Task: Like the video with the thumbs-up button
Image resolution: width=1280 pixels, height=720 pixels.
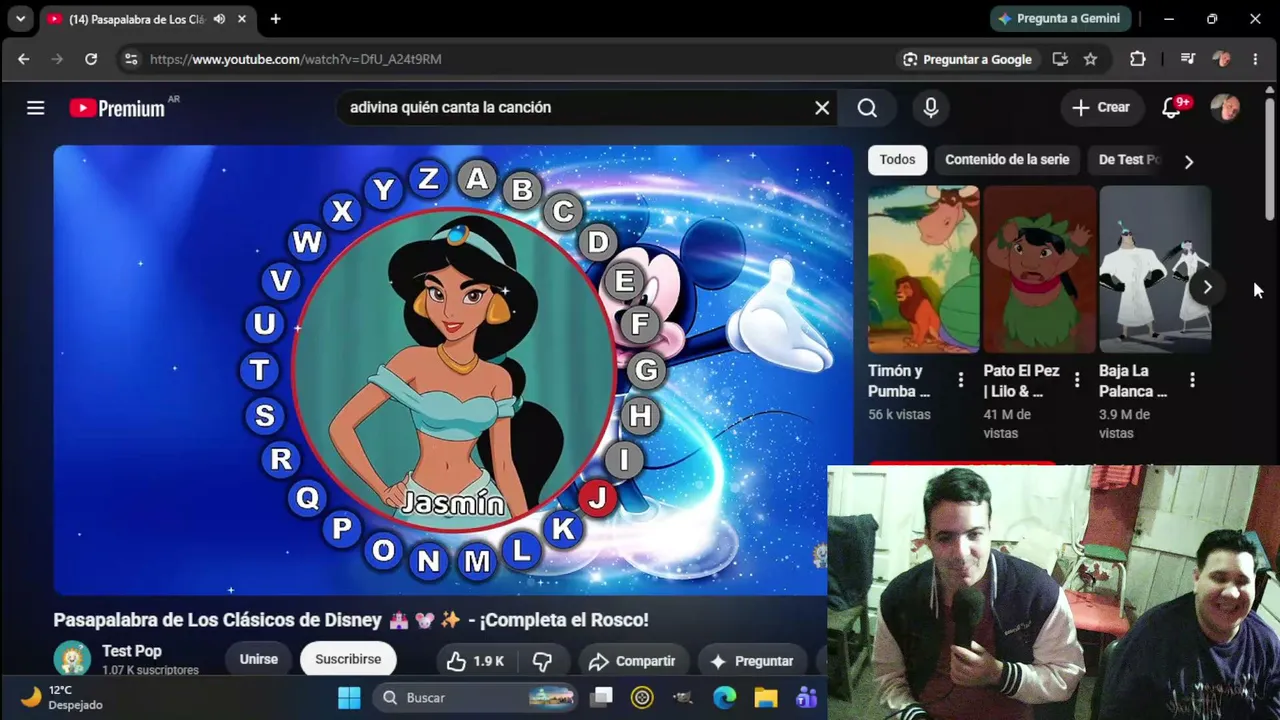Action: point(475,661)
